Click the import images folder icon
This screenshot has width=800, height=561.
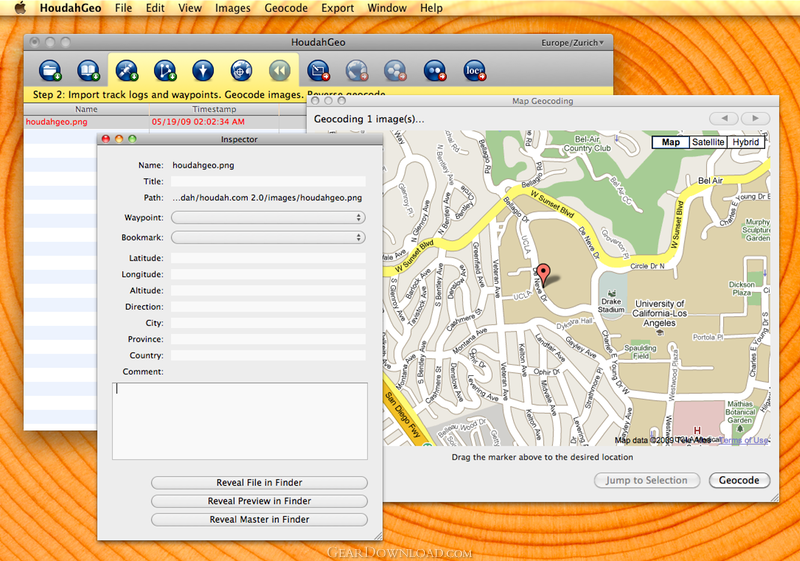[x=50, y=70]
